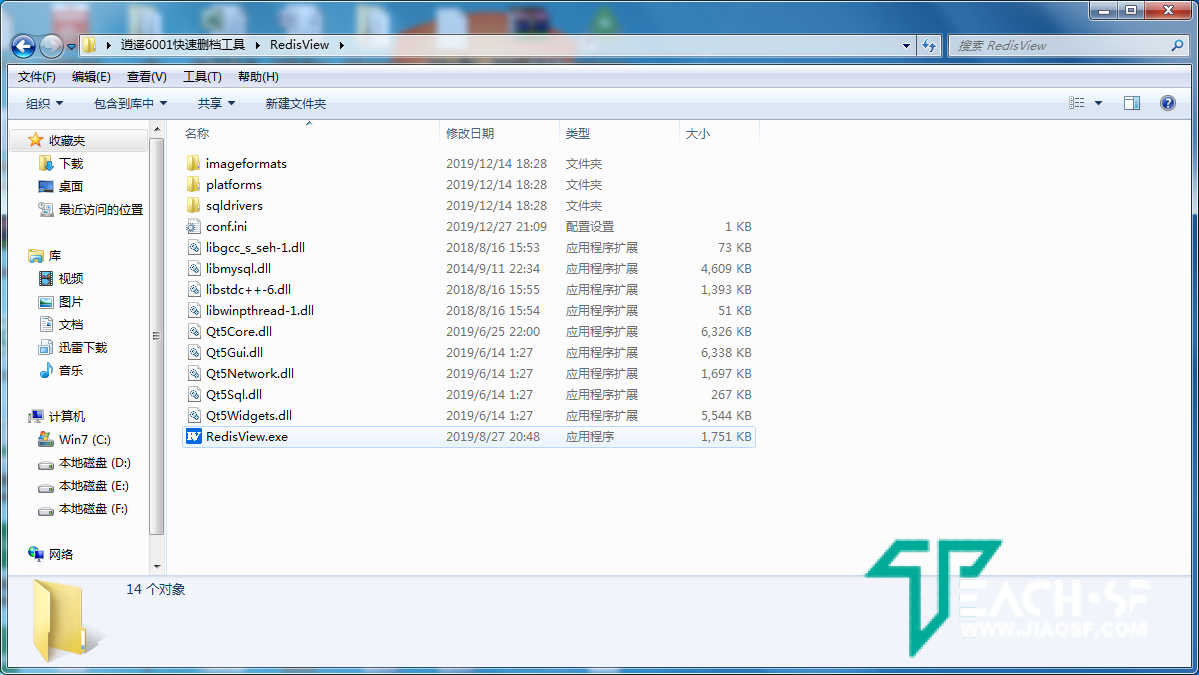Open the address bar history dropdown
The image size is (1199, 675).
(905, 45)
